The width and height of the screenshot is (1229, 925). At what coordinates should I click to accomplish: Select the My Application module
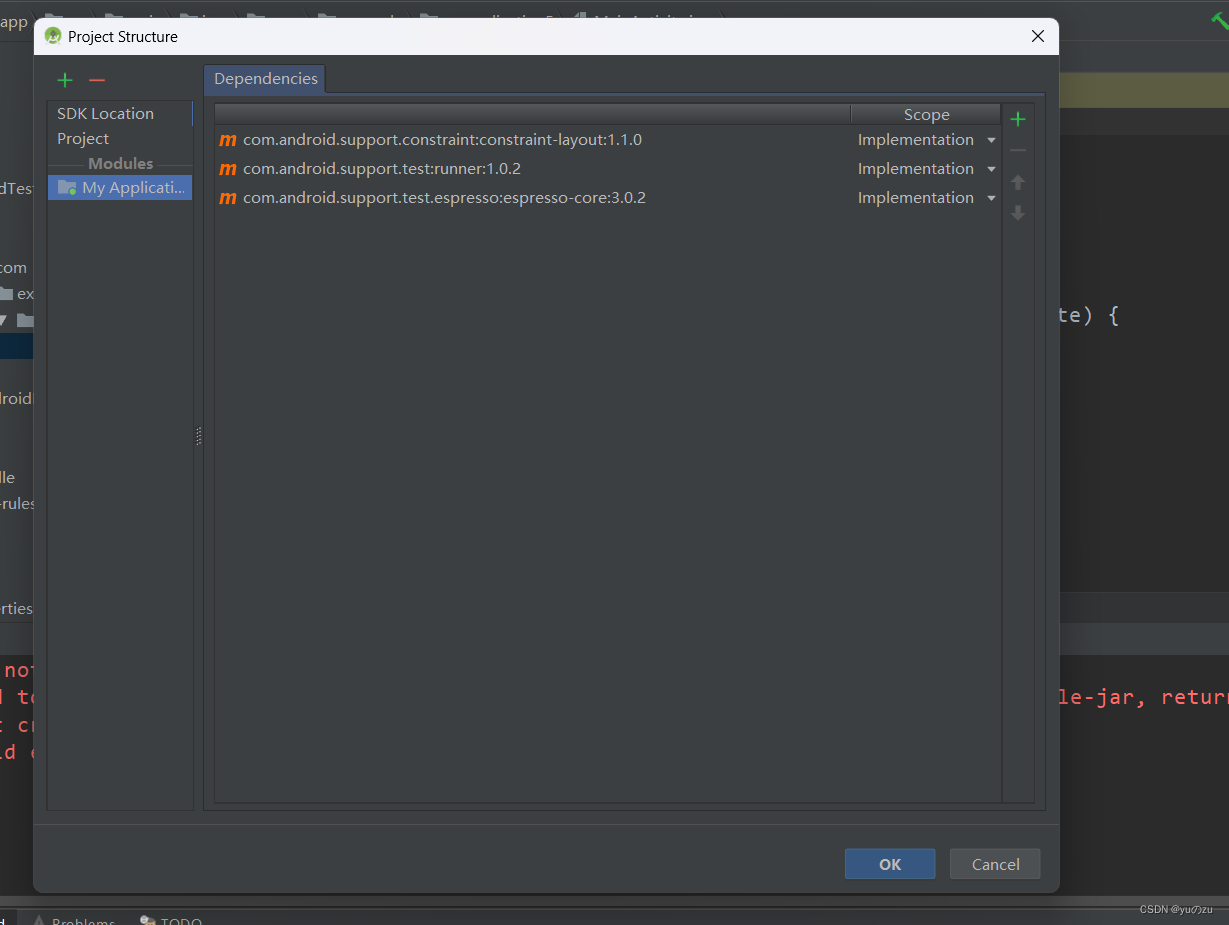pos(119,187)
